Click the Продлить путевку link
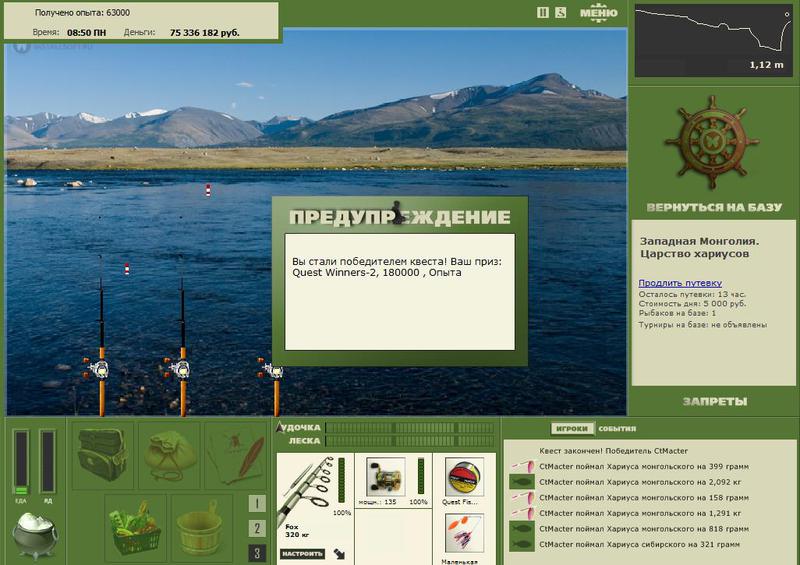 pos(680,283)
